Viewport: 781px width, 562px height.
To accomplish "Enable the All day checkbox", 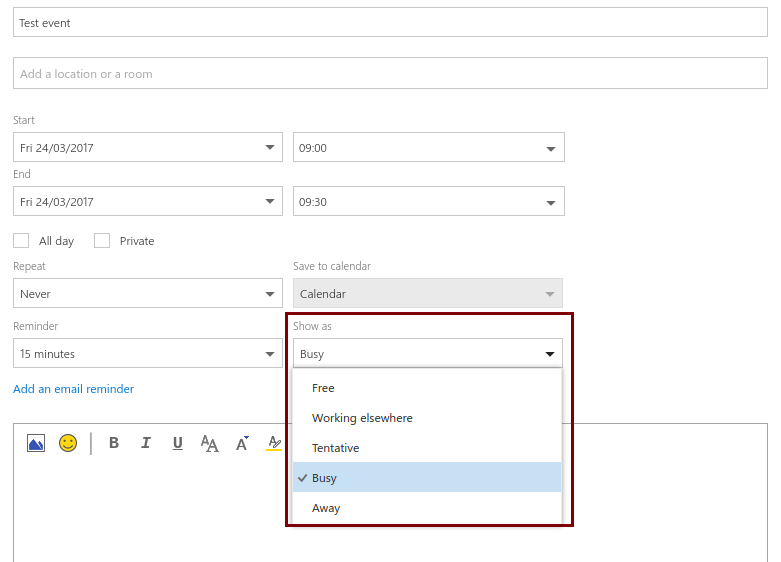I will pos(21,241).
